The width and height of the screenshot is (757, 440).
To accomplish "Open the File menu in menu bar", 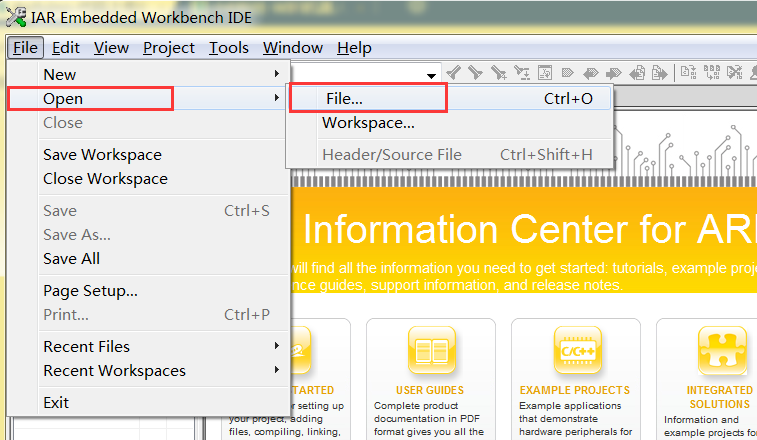I will pyautogui.click(x=25, y=48).
